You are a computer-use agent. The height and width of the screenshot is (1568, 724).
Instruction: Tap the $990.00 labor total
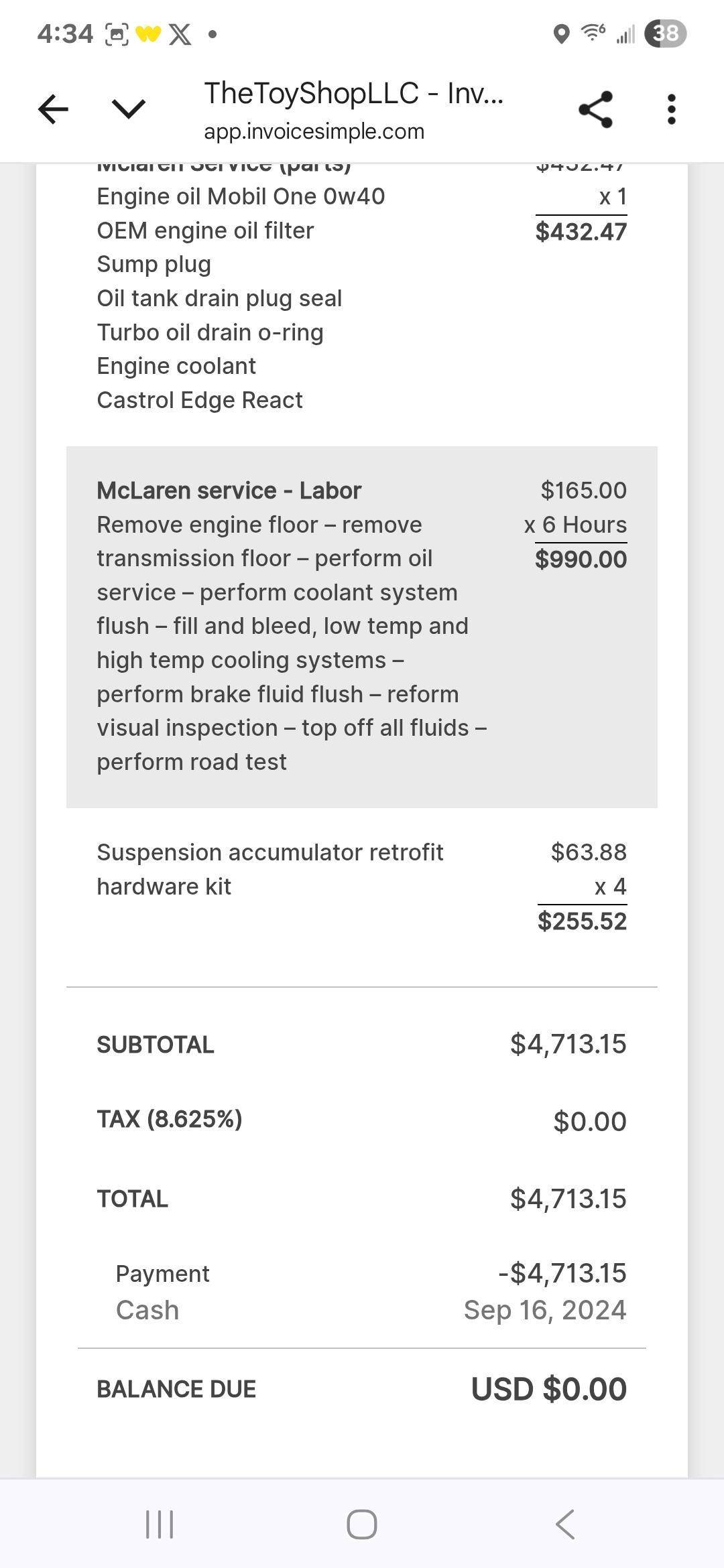point(581,560)
